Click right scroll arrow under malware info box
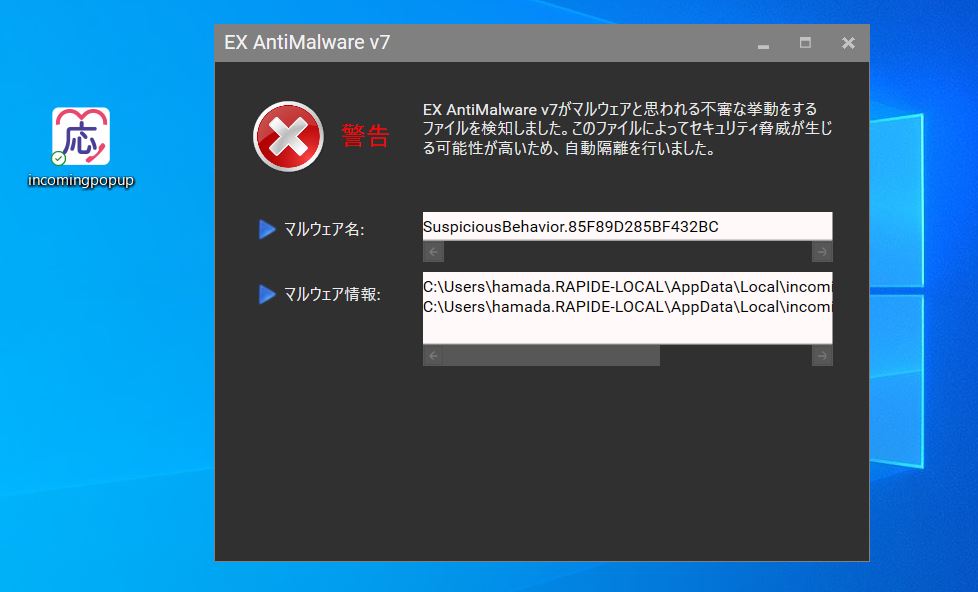 [822, 356]
